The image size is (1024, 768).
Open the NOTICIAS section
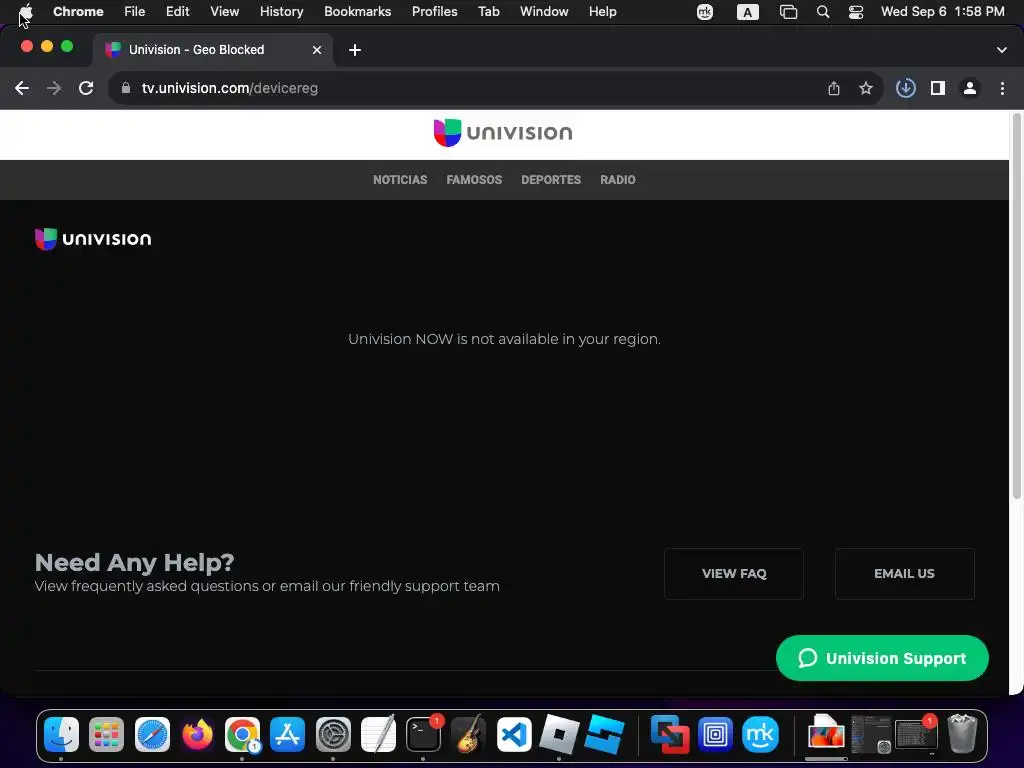pyautogui.click(x=400, y=180)
